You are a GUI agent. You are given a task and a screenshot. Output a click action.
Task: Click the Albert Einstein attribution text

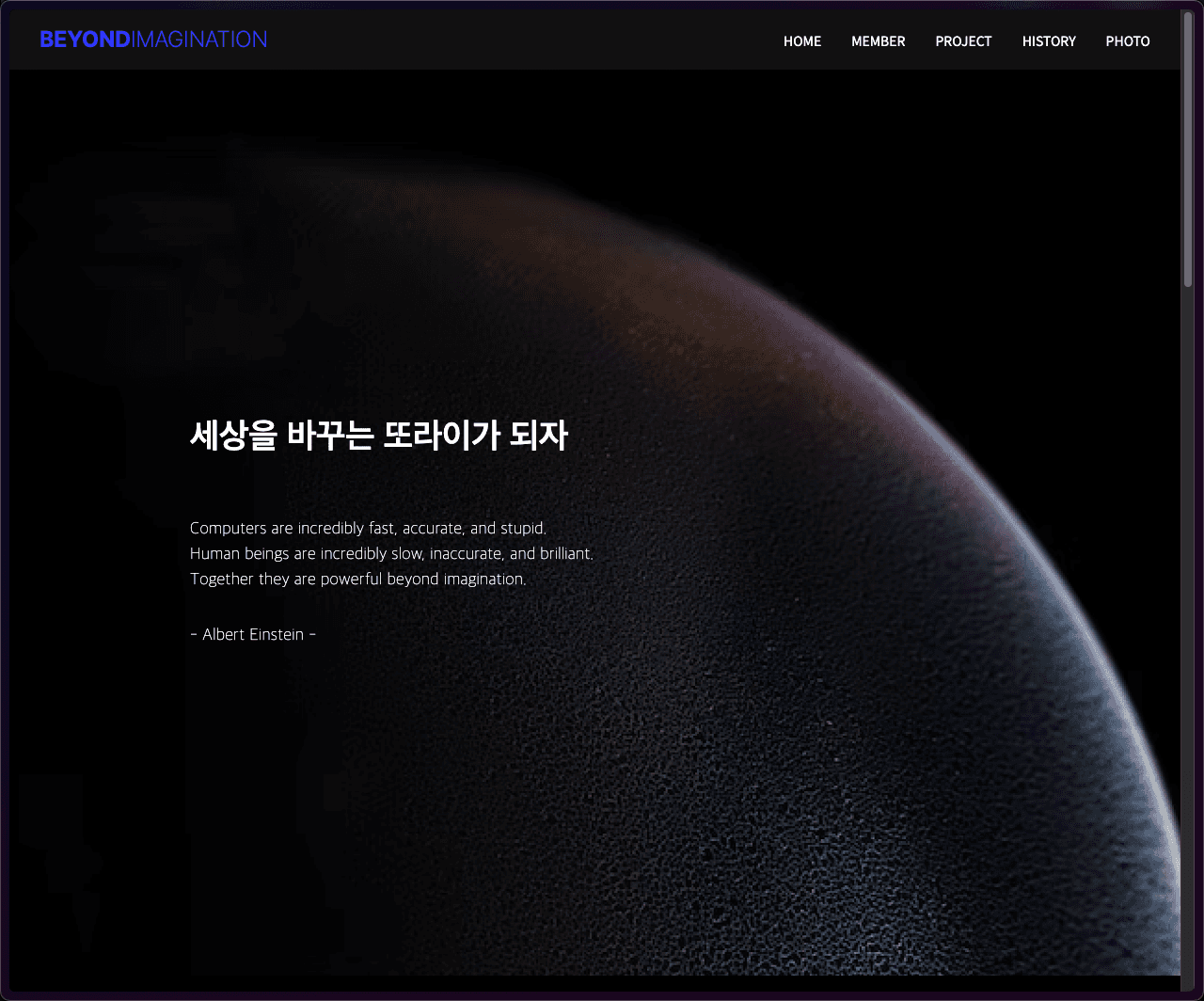(x=253, y=635)
